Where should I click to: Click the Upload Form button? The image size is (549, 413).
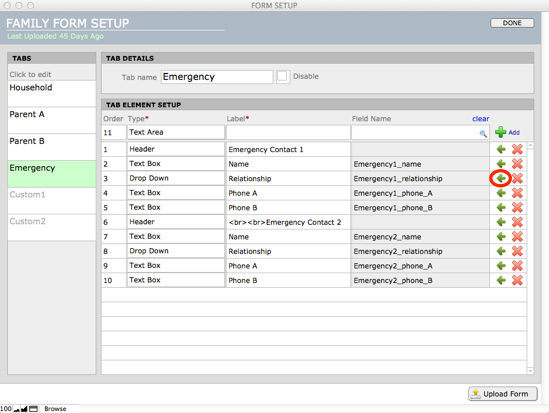(502, 394)
